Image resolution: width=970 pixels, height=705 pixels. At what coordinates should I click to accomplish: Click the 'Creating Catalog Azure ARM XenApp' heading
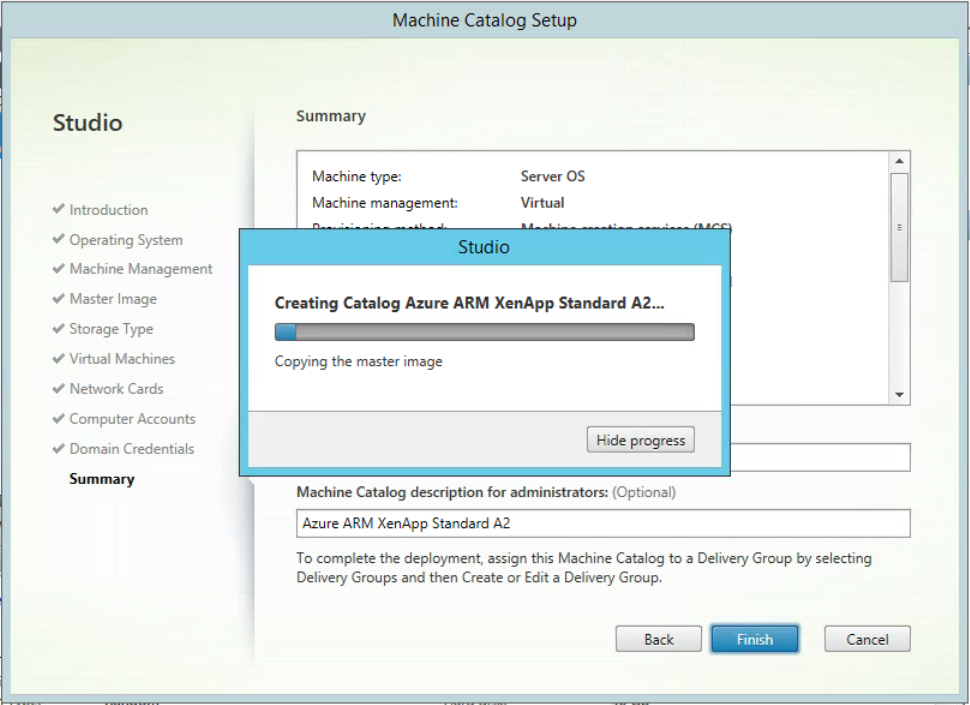469,303
